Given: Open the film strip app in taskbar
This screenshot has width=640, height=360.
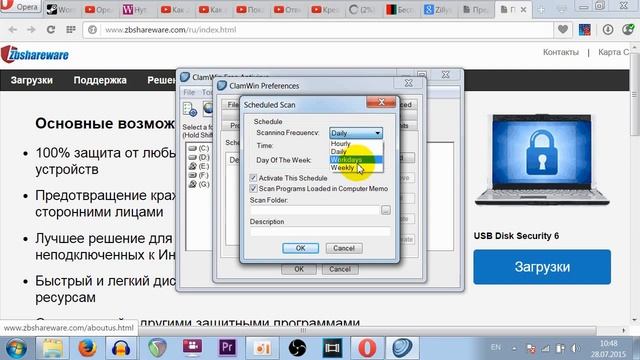Looking at the screenshot, I should click(x=332, y=348).
